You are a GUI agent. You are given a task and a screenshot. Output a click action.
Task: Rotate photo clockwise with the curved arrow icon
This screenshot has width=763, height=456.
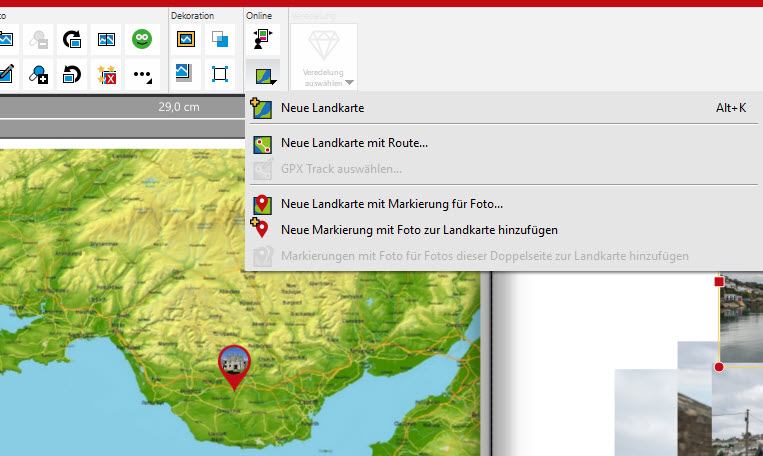point(72,39)
